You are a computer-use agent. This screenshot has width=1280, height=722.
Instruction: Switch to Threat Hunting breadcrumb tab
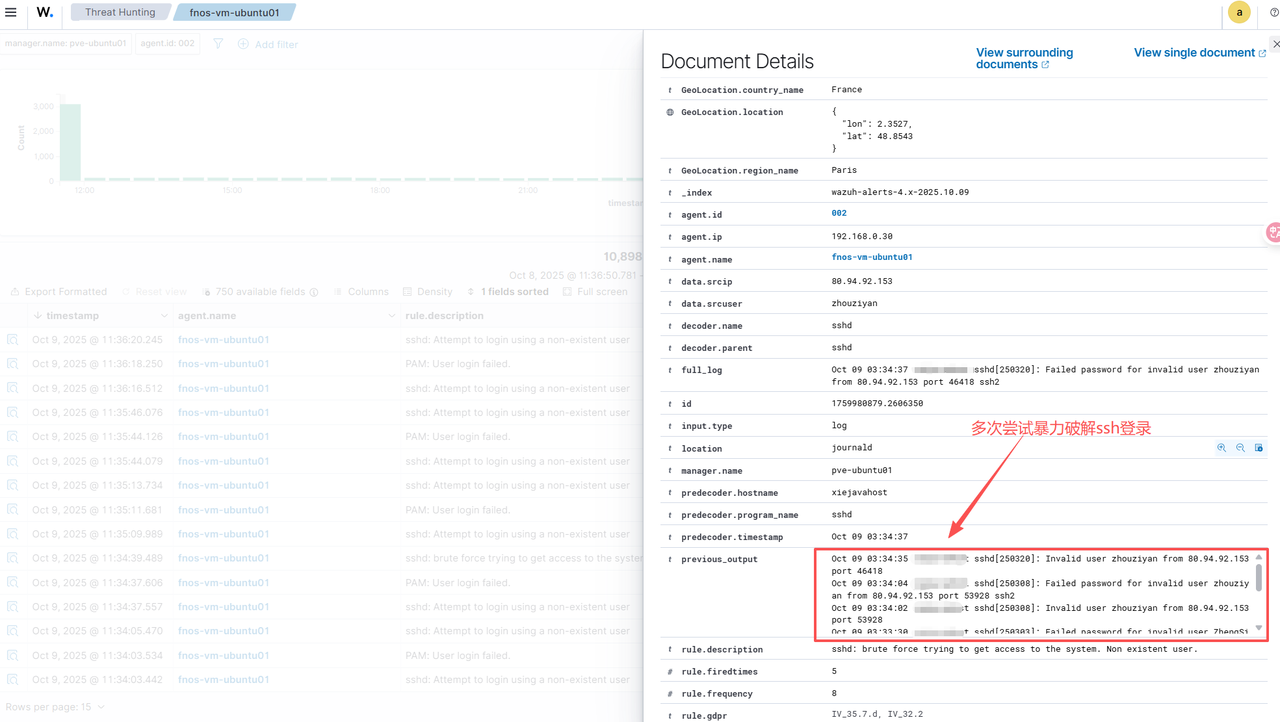pos(120,13)
